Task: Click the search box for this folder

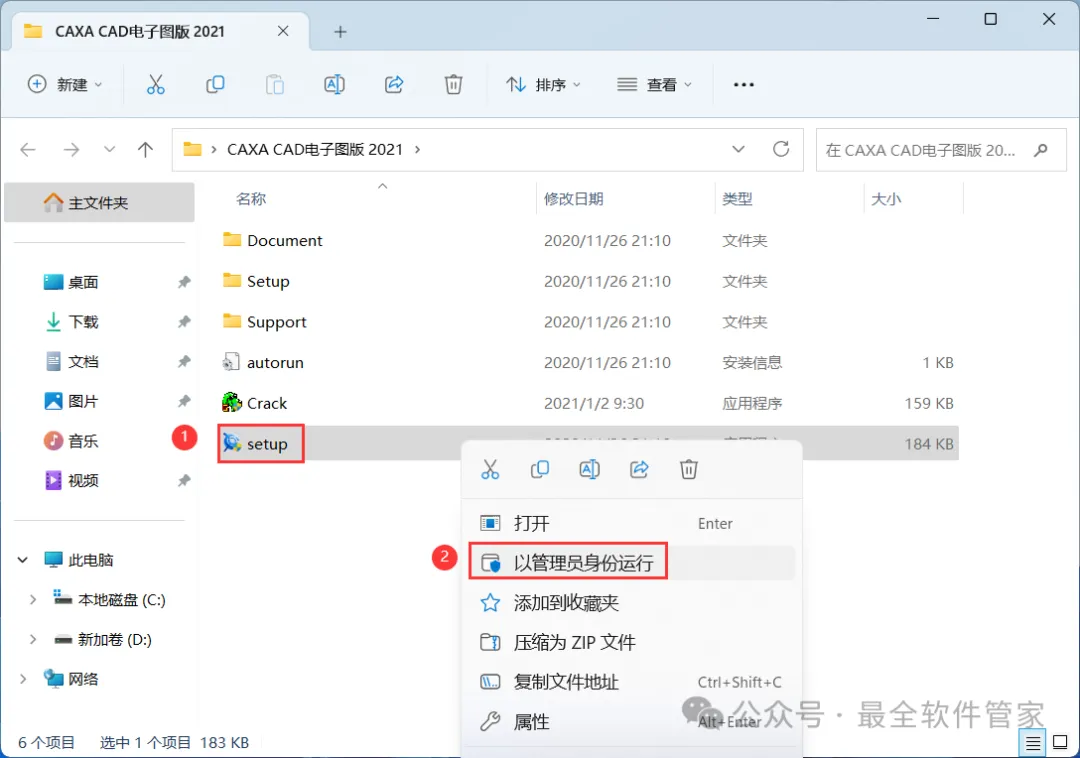Action: tap(941, 149)
